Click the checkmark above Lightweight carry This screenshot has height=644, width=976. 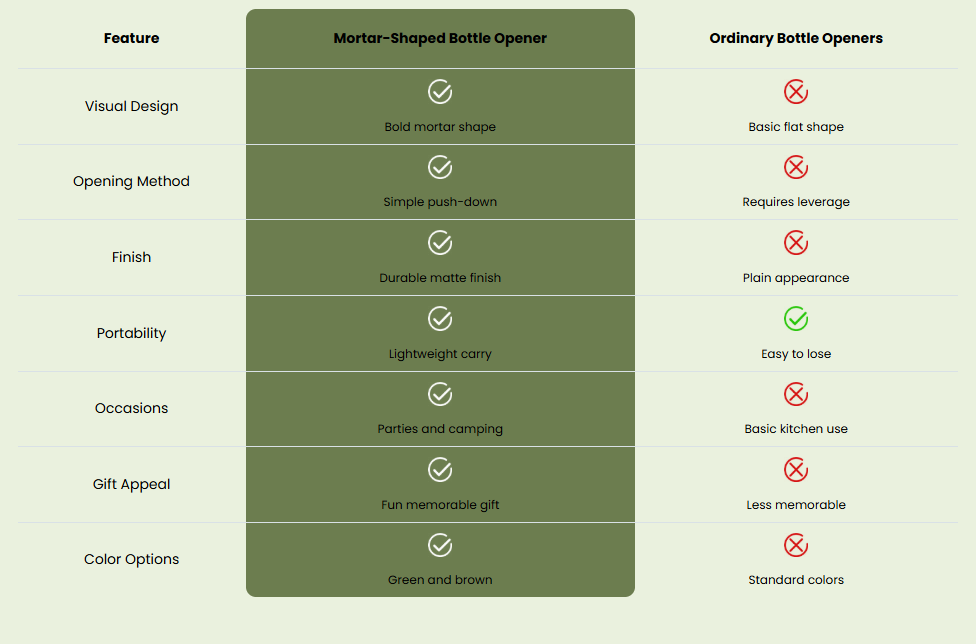coord(440,319)
